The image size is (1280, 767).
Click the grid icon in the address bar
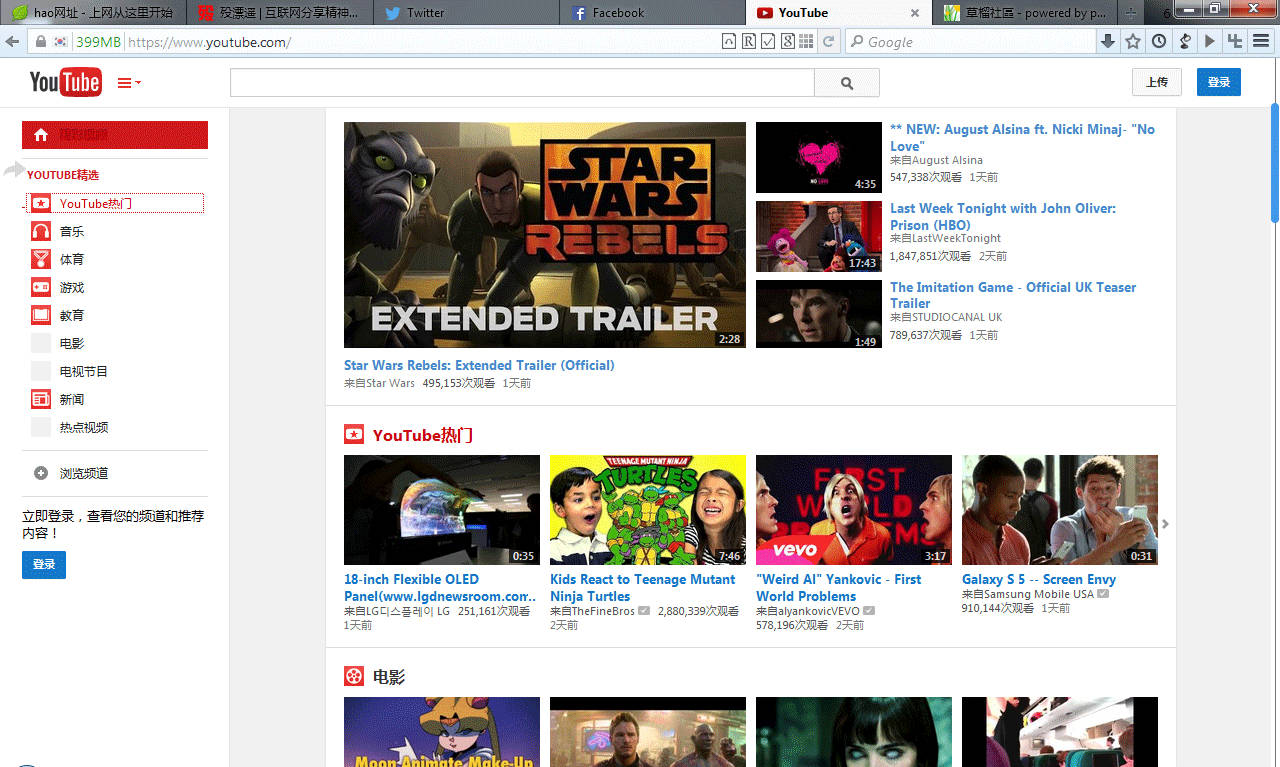tap(806, 42)
